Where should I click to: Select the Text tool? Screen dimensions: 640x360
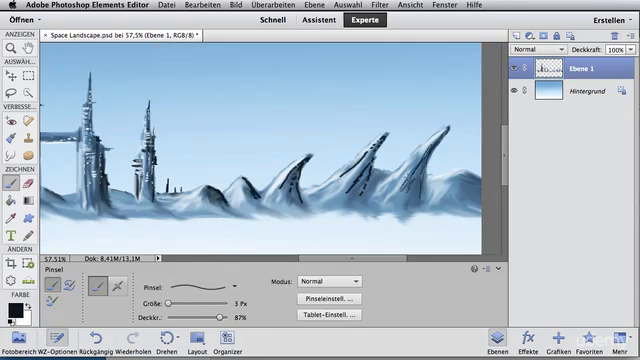pyautogui.click(x=11, y=236)
